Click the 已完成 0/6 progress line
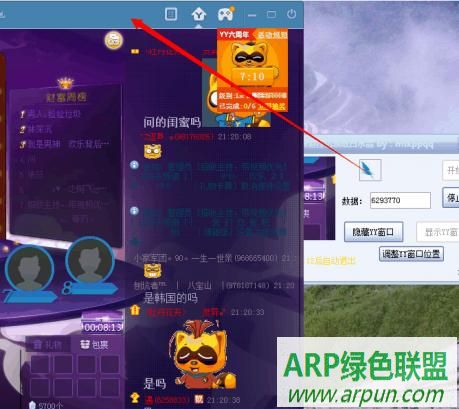This screenshot has width=459, height=409. click(252, 106)
